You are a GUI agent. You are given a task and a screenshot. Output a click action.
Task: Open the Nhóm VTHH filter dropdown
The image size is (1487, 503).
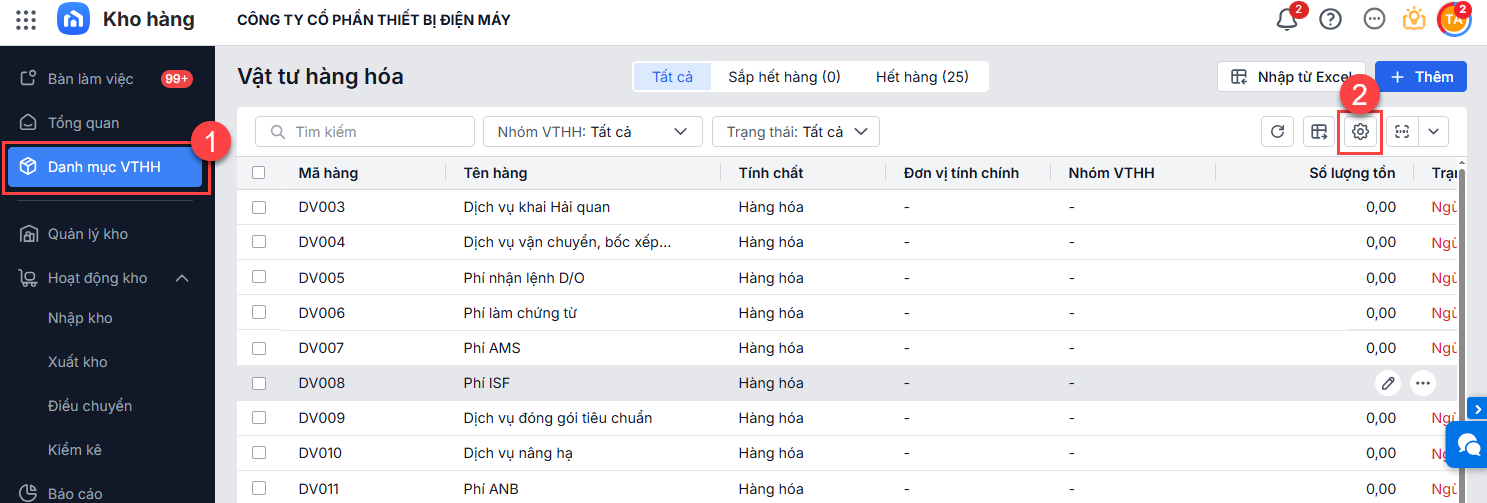[592, 131]
